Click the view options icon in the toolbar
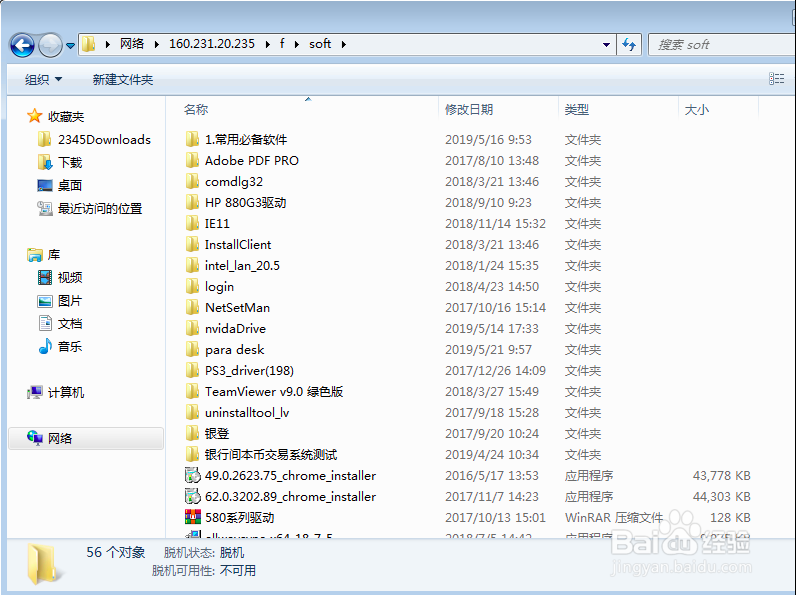This screenshot has width=796, height=595. pos(776,79)
